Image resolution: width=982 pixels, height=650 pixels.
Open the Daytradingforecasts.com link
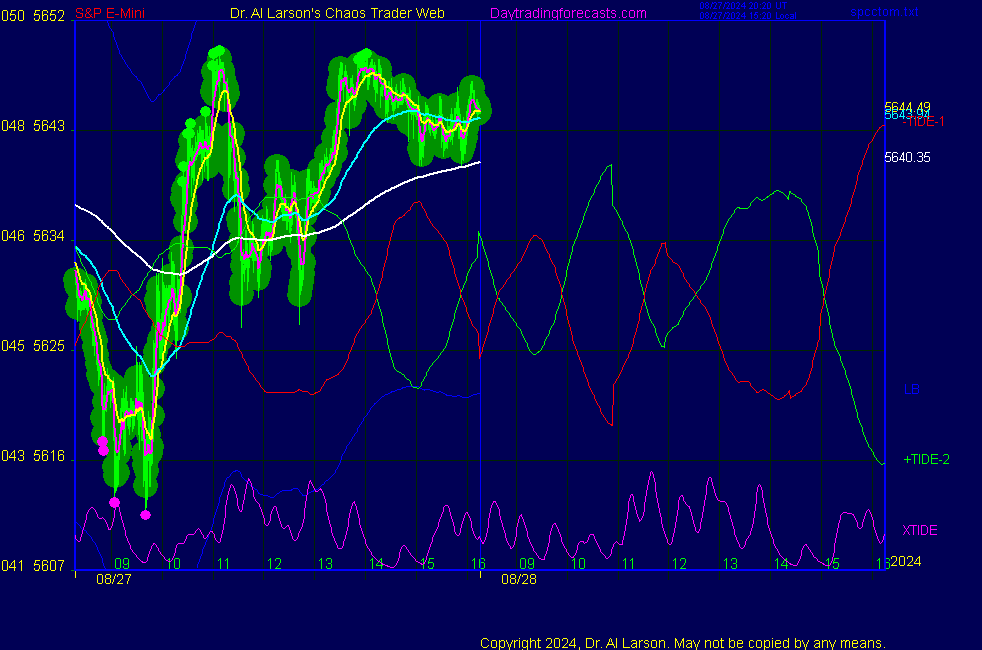[x=568, y=13]
